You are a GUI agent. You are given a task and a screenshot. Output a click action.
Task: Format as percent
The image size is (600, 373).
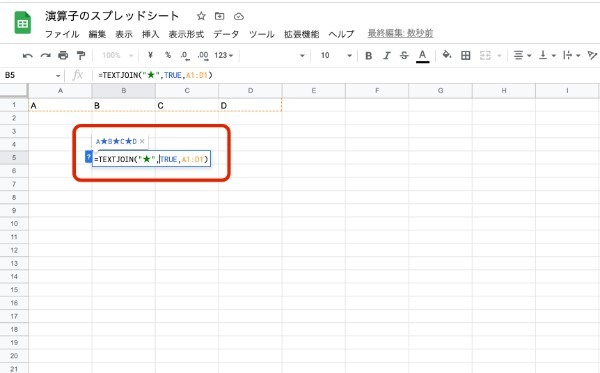tap(168, 55)
